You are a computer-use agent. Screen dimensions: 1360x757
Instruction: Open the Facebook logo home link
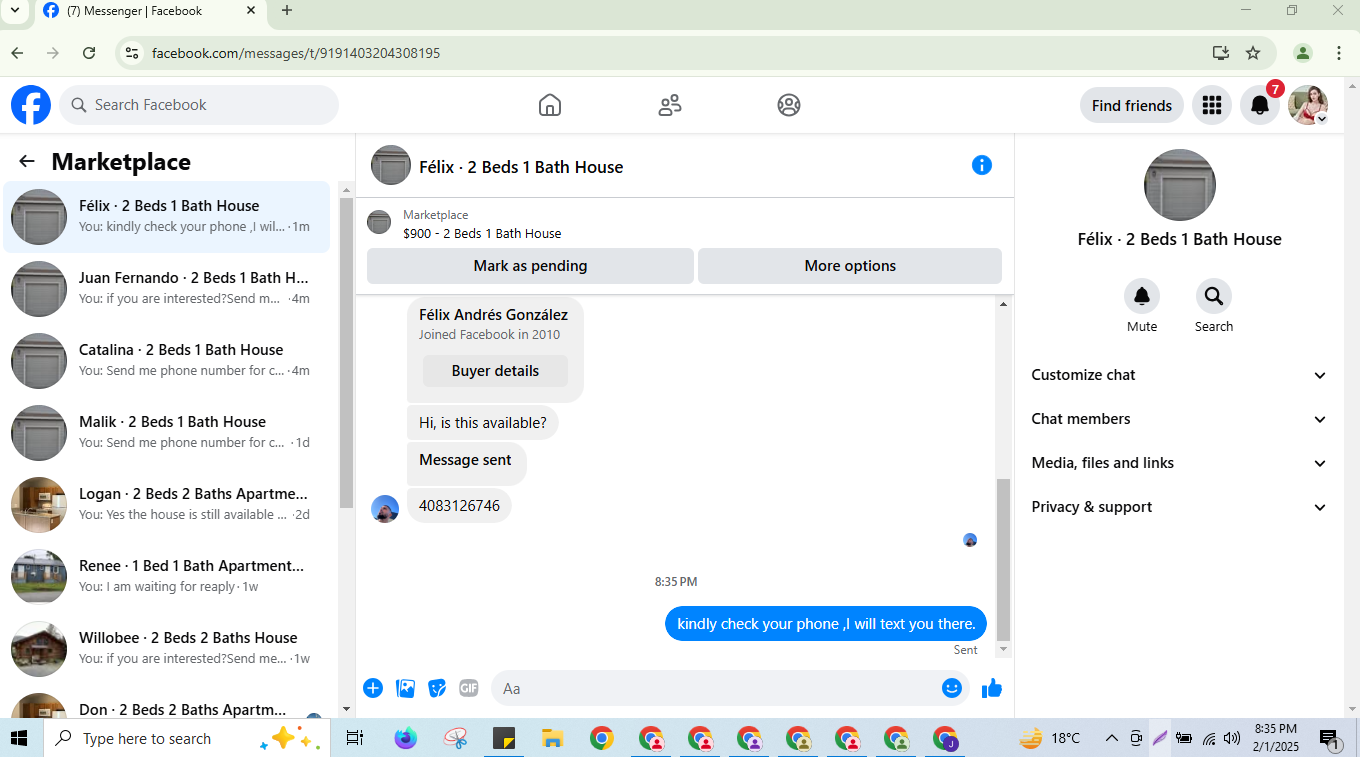(31, 105)
